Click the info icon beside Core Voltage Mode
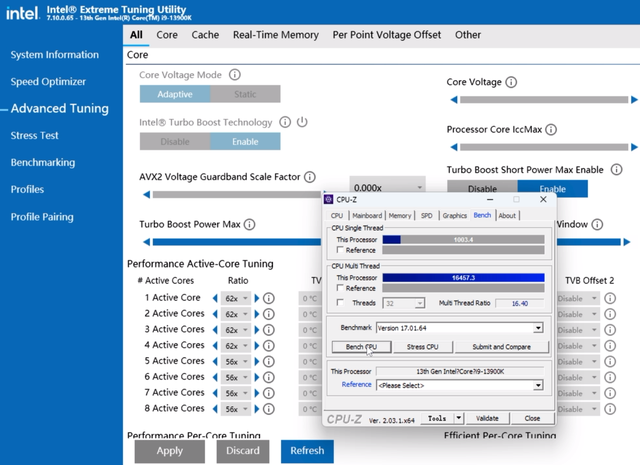Viewport: 640px width, 465px height. click(235, 75)
